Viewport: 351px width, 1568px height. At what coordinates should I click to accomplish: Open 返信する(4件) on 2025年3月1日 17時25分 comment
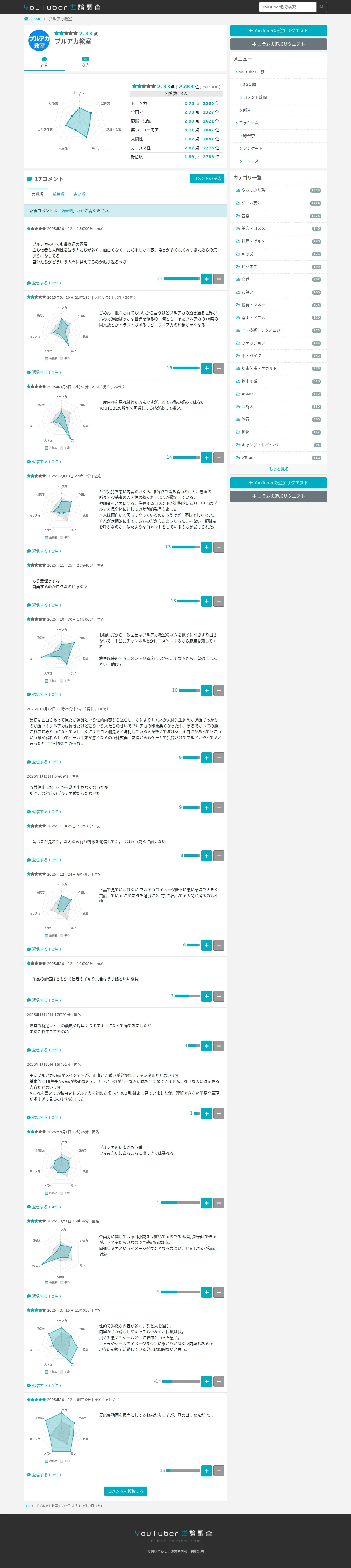pyautogui.click(x=44, y=1207)
